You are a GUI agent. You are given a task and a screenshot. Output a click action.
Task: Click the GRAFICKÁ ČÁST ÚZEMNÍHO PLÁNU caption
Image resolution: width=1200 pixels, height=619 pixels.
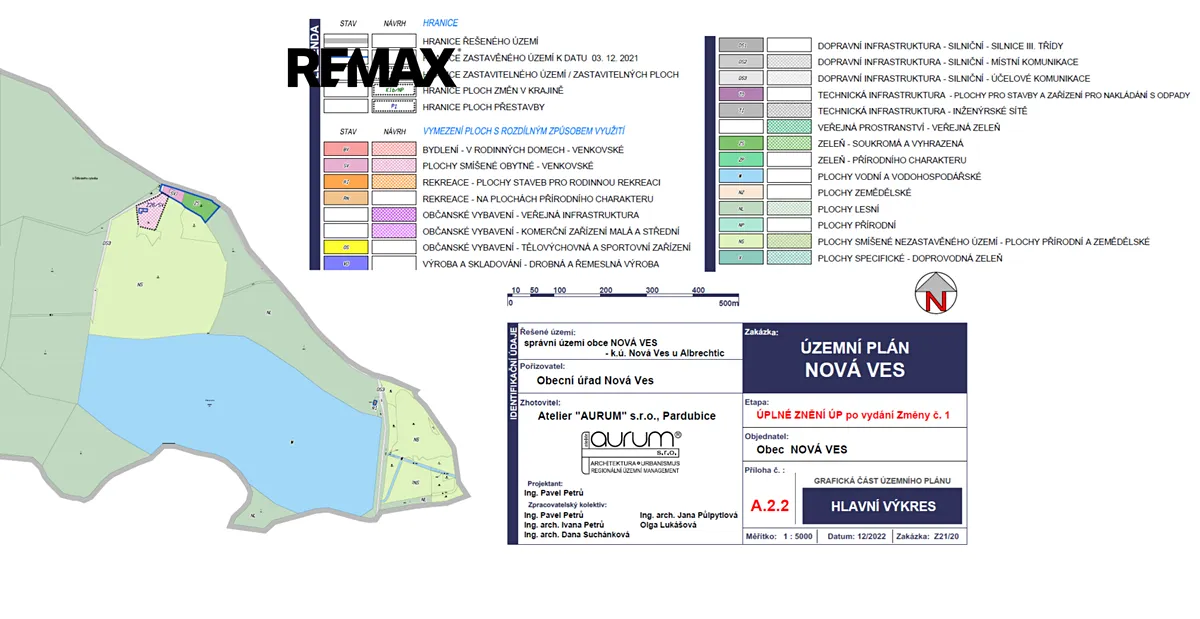[x=883, y=481]
